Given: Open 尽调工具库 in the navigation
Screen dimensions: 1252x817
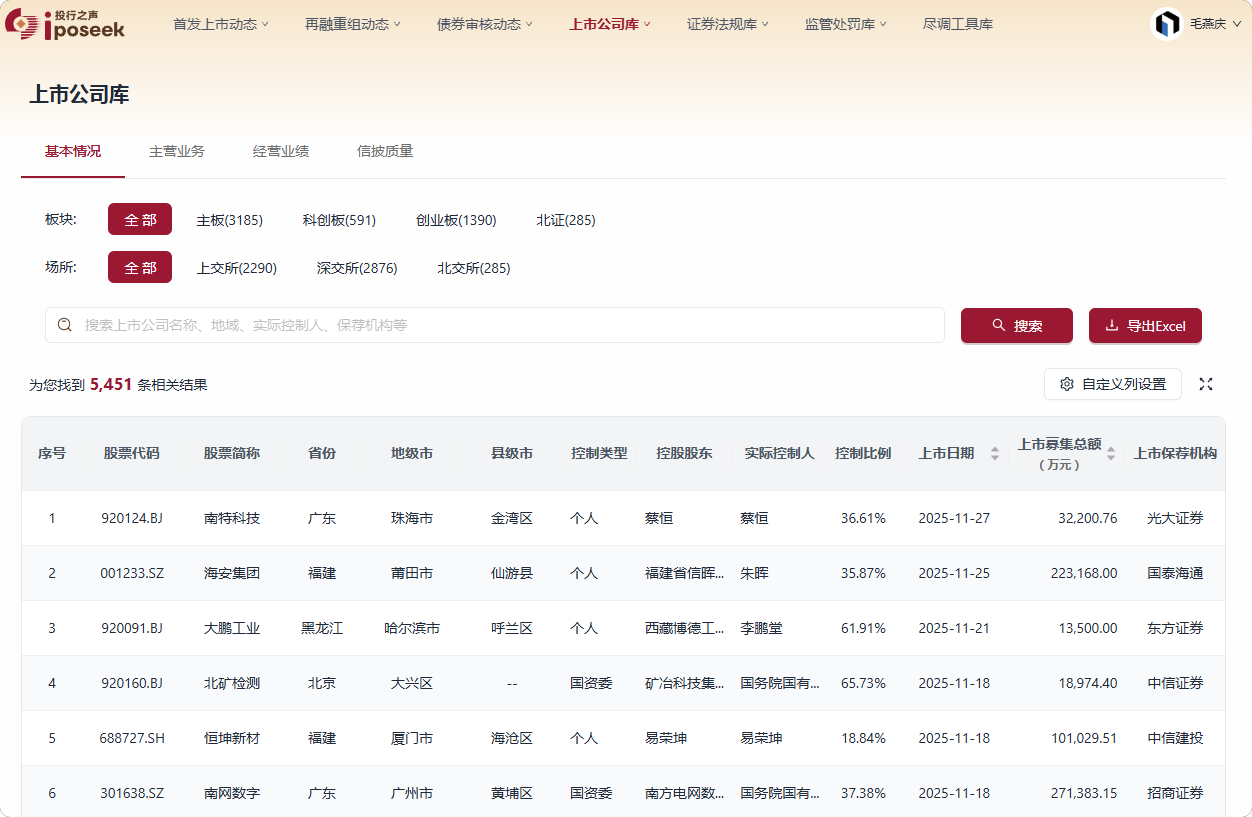Looking at the screenshot, I should (957, 24).
